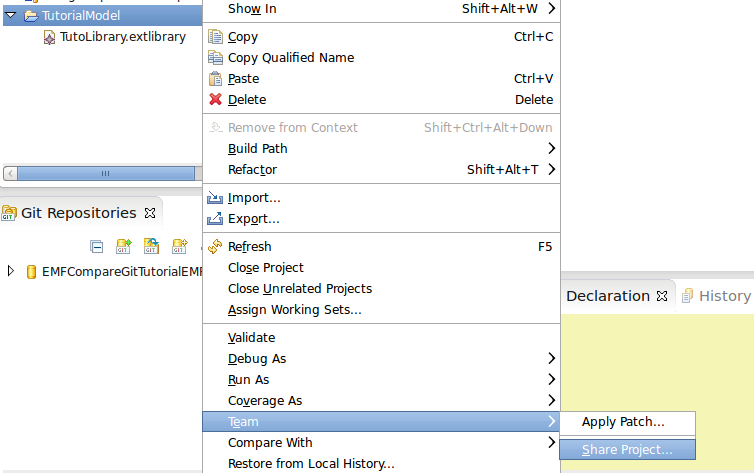Select TutoLibrary.extlibrary file
Image resolution: width=754 pixels, height=473 pixels.
click(122, 37)
